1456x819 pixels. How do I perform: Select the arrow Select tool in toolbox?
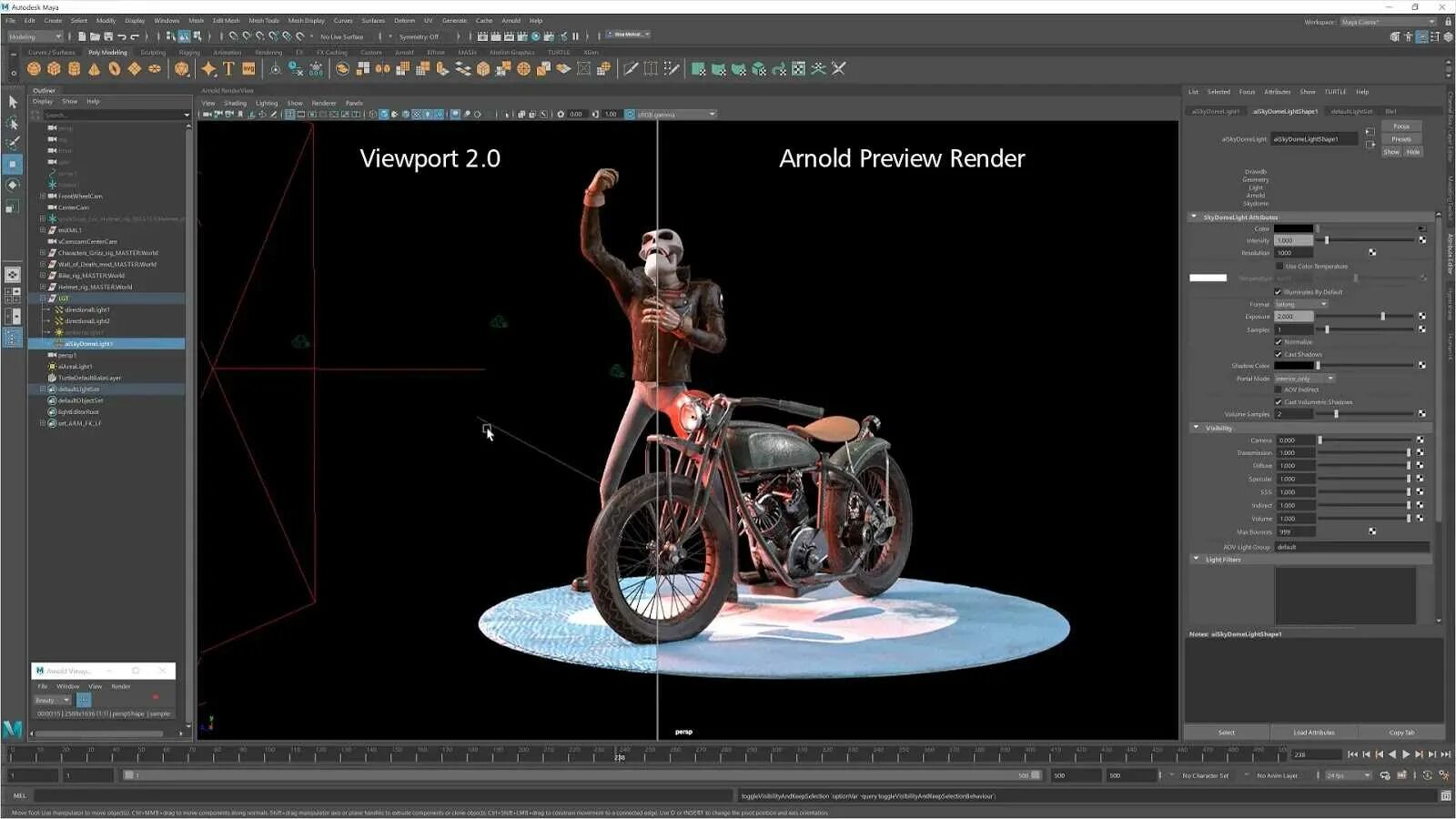pyautogui.click(x=13, y=102)
